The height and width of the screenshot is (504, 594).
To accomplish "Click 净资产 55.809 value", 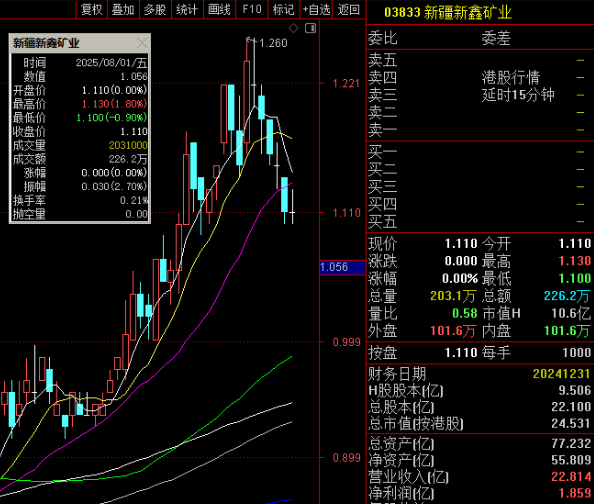I will tap(571, 460).
